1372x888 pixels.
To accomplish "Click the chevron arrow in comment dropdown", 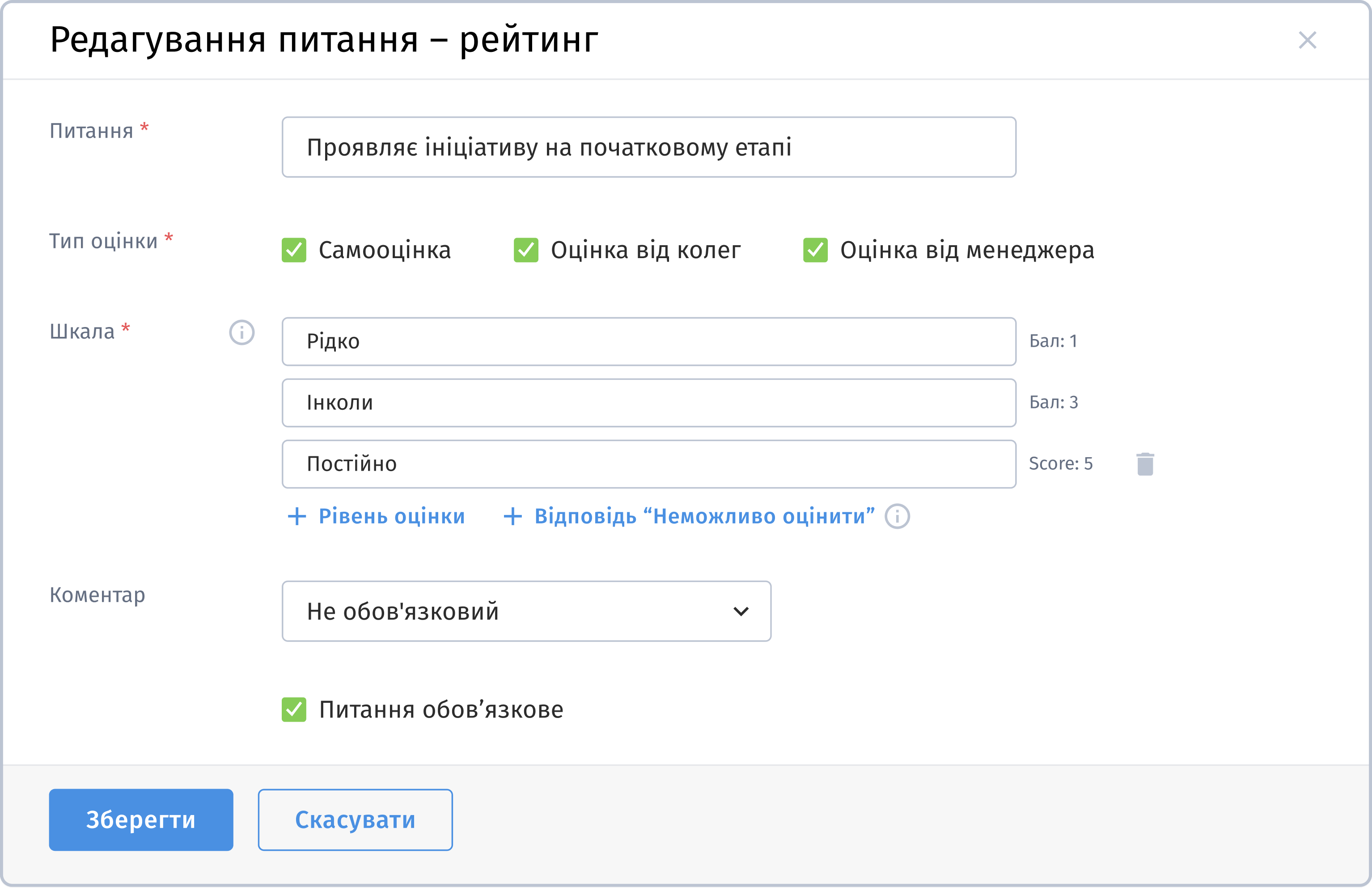I will point(741,611).
